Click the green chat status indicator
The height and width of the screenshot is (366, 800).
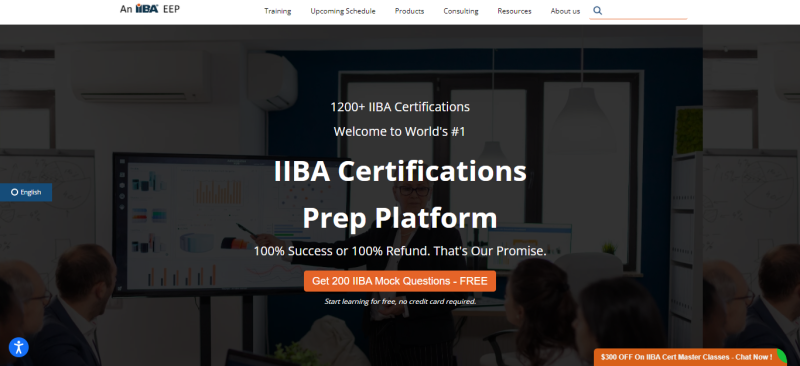(782, 355)
